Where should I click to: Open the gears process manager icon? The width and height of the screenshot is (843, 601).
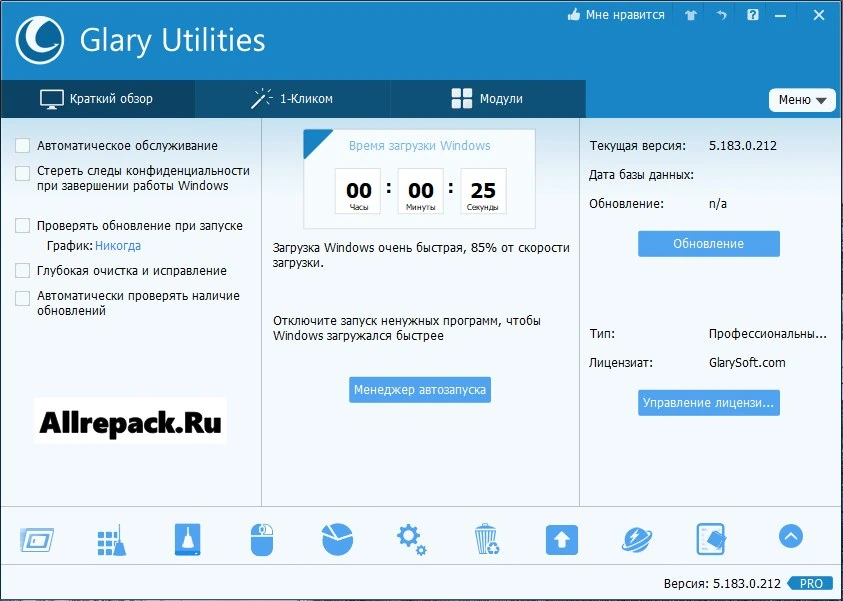tap(411, 540)
